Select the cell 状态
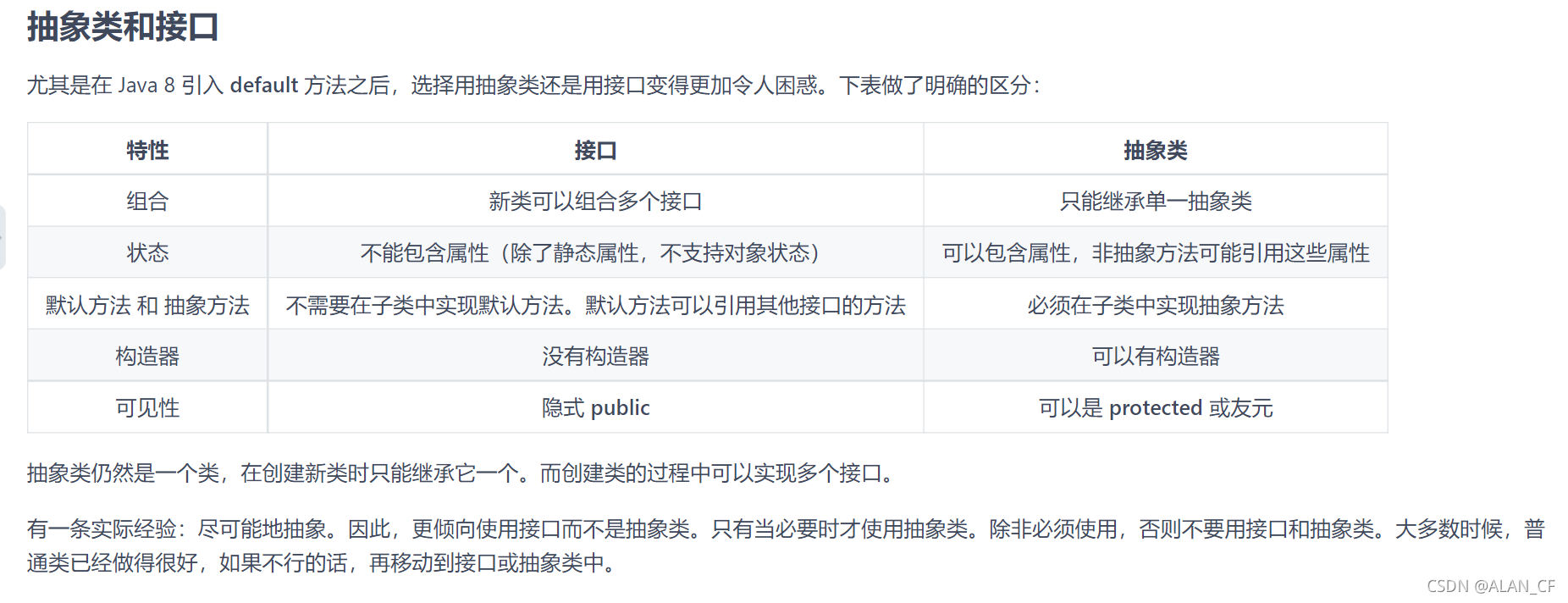The width and height of the screenshot is (1568, 603). [x=147, y=252]
